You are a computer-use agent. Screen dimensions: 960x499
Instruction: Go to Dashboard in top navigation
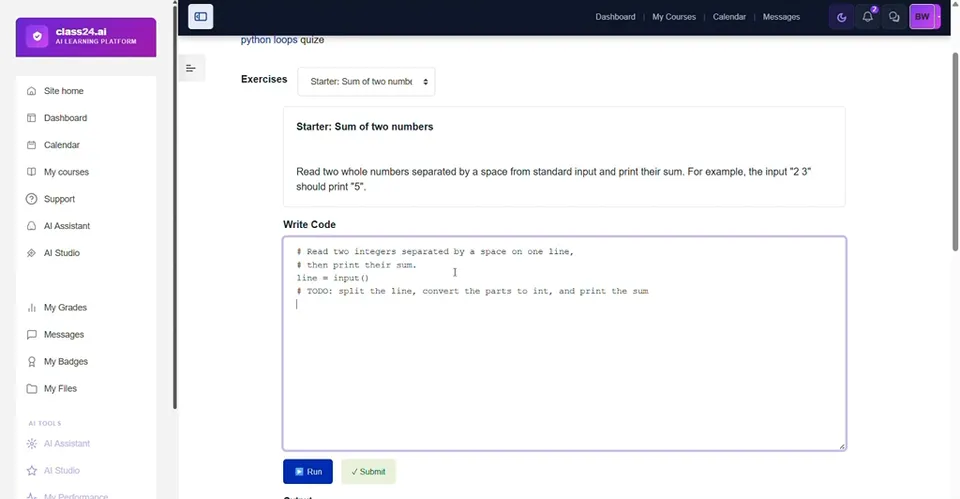pyautogui.click(x=615, y=17)
